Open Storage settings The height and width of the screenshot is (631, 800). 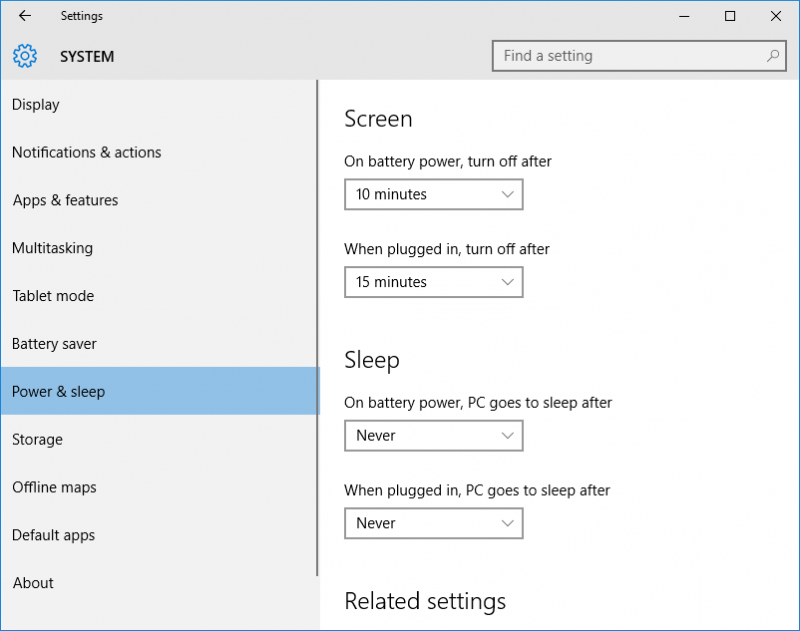(37, 439)
